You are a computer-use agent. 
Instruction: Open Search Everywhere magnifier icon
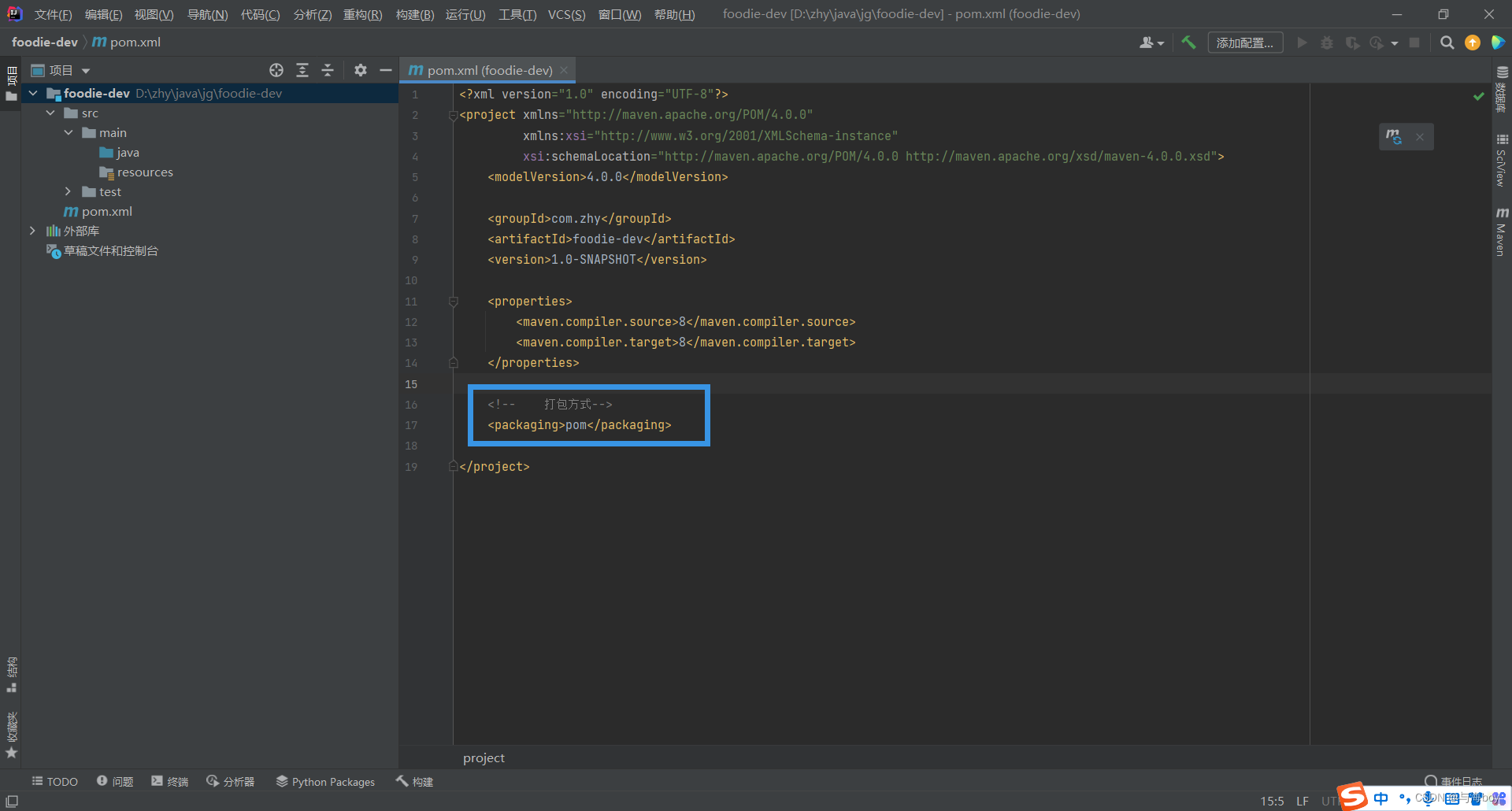[1447, 43]
